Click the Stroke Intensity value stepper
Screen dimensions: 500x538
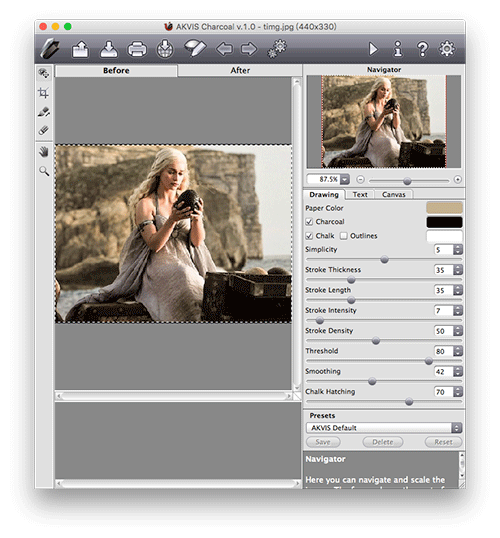click(x=458, y=311)
